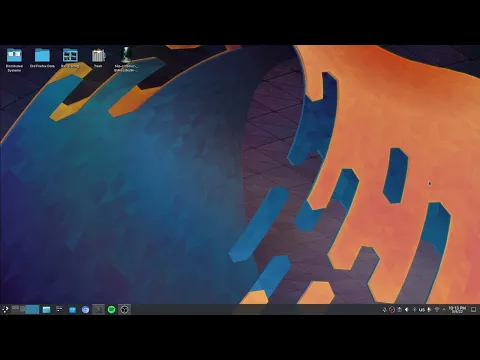Open the Bluetooth tray icon
Viewport: 480px width, 360px height.
pyautogui.click(x=414, y=310)
